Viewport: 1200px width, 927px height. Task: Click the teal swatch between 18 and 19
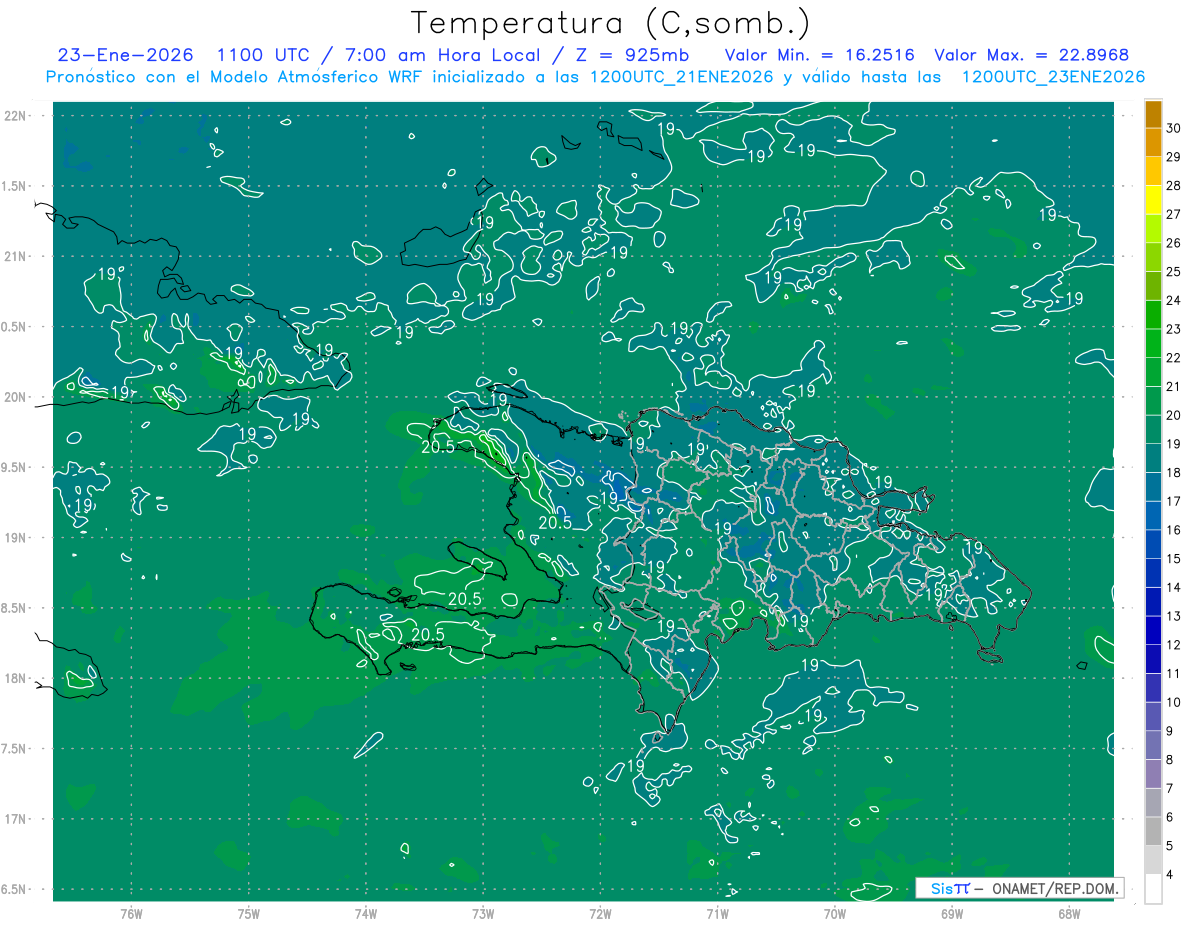tap(1153, 459)
